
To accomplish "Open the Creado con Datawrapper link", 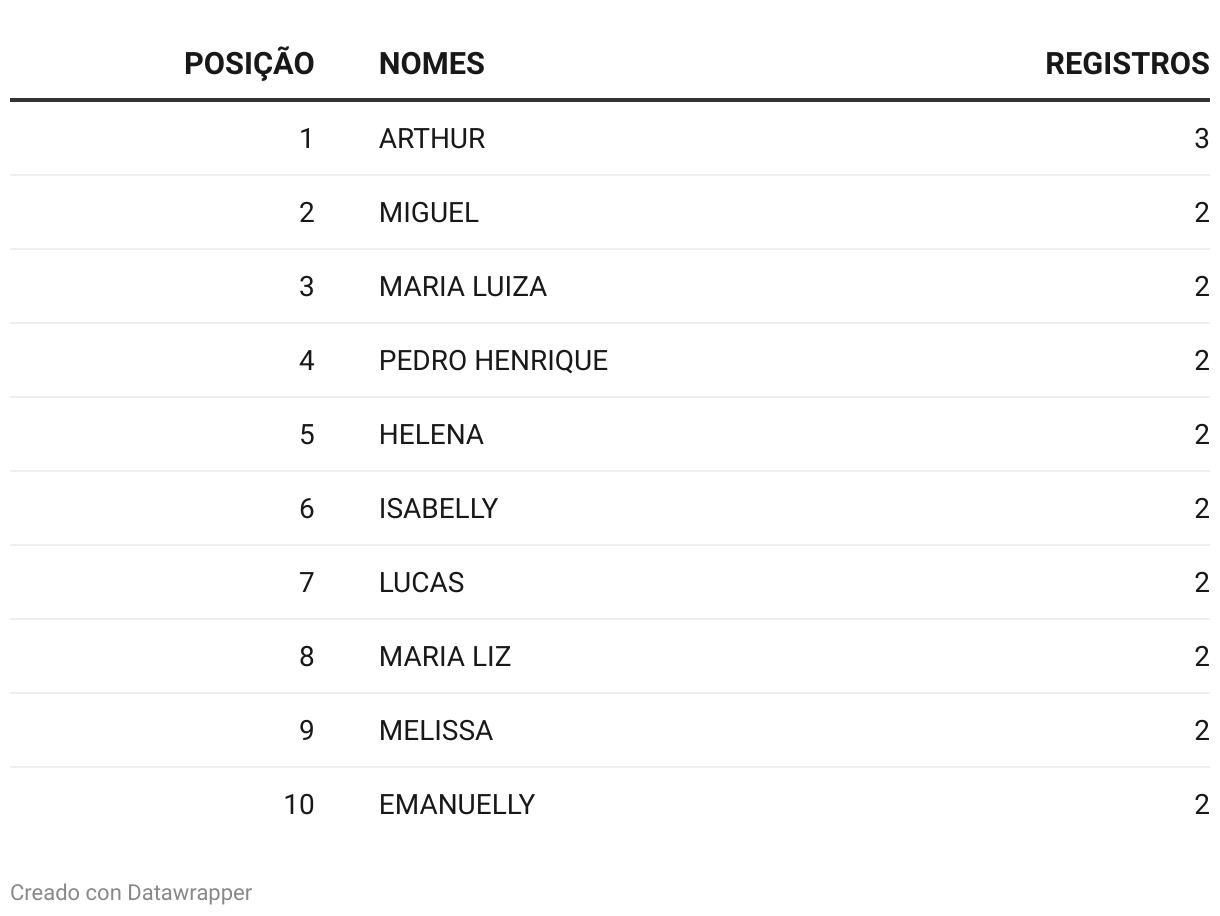I will tap(131, 892).
